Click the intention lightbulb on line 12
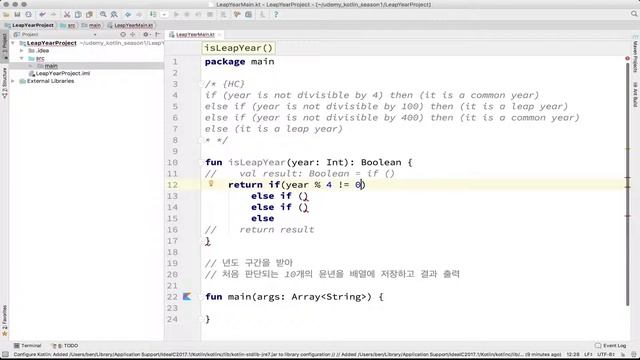Image resolution: width=640 pixels, height=360 pixels. tap(211, 184)
